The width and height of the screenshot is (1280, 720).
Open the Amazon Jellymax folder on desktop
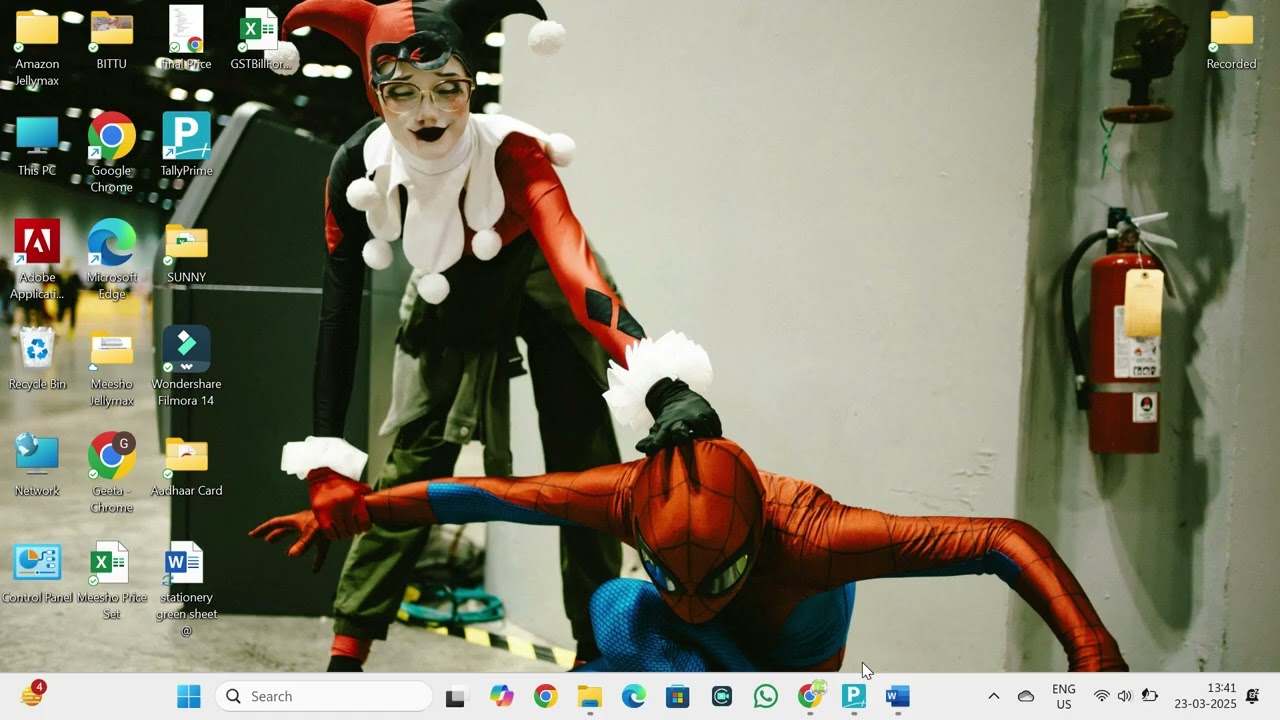pyautogui.click(x=37, y=46)
